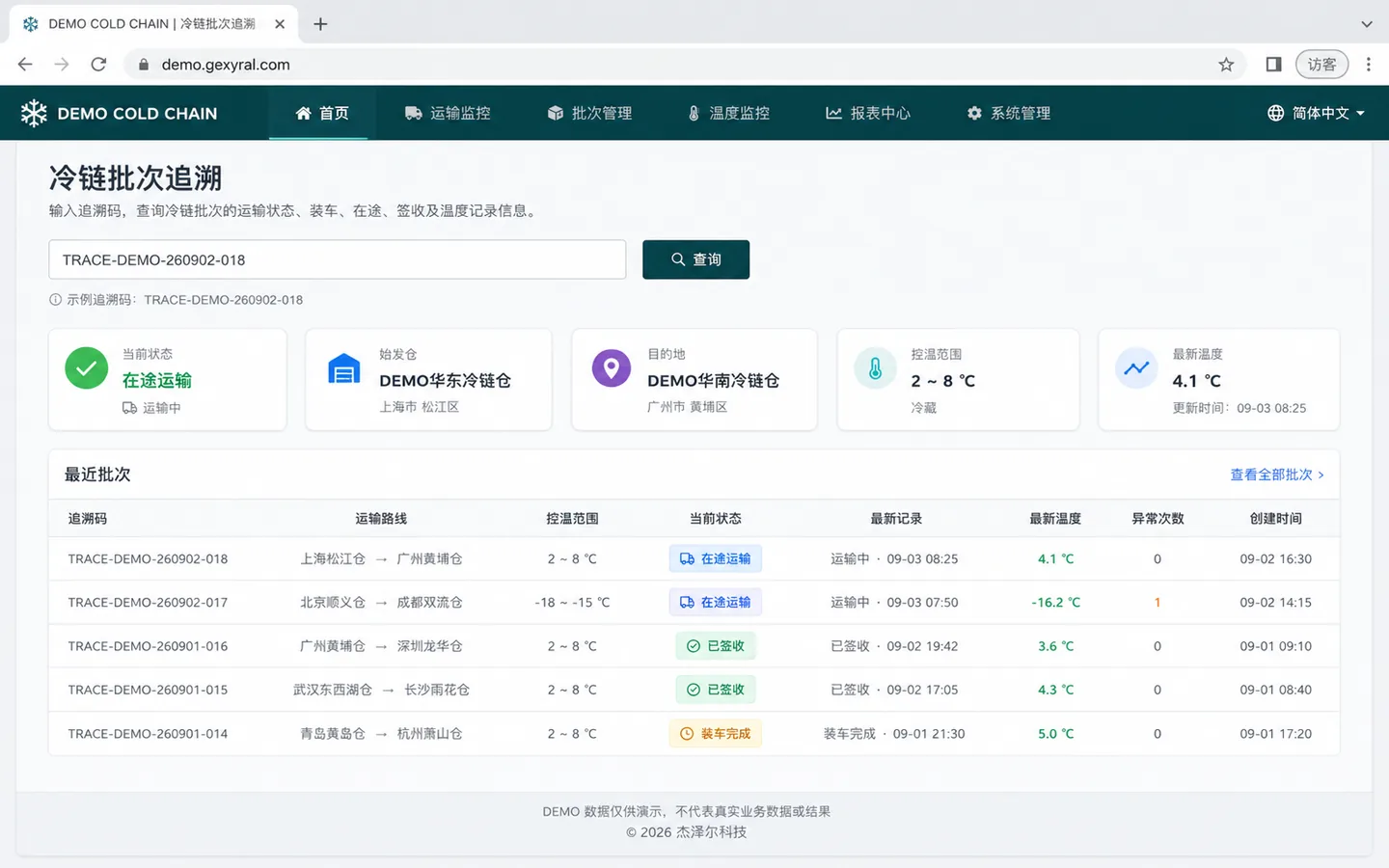Viewport: 1389px width, 868px height.
Task: Click the truck icon under 在途运输 status card
Action: point(129,408)
